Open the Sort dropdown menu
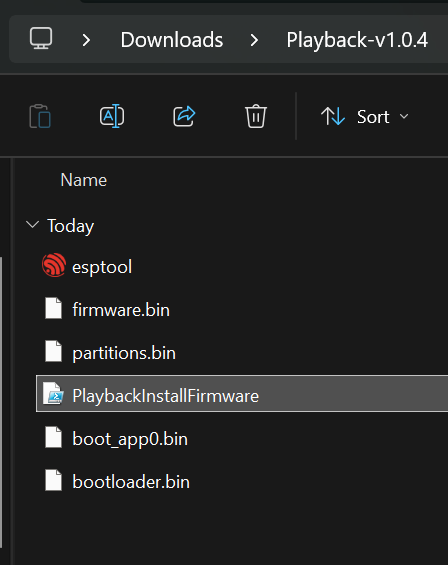 point(365,116)
